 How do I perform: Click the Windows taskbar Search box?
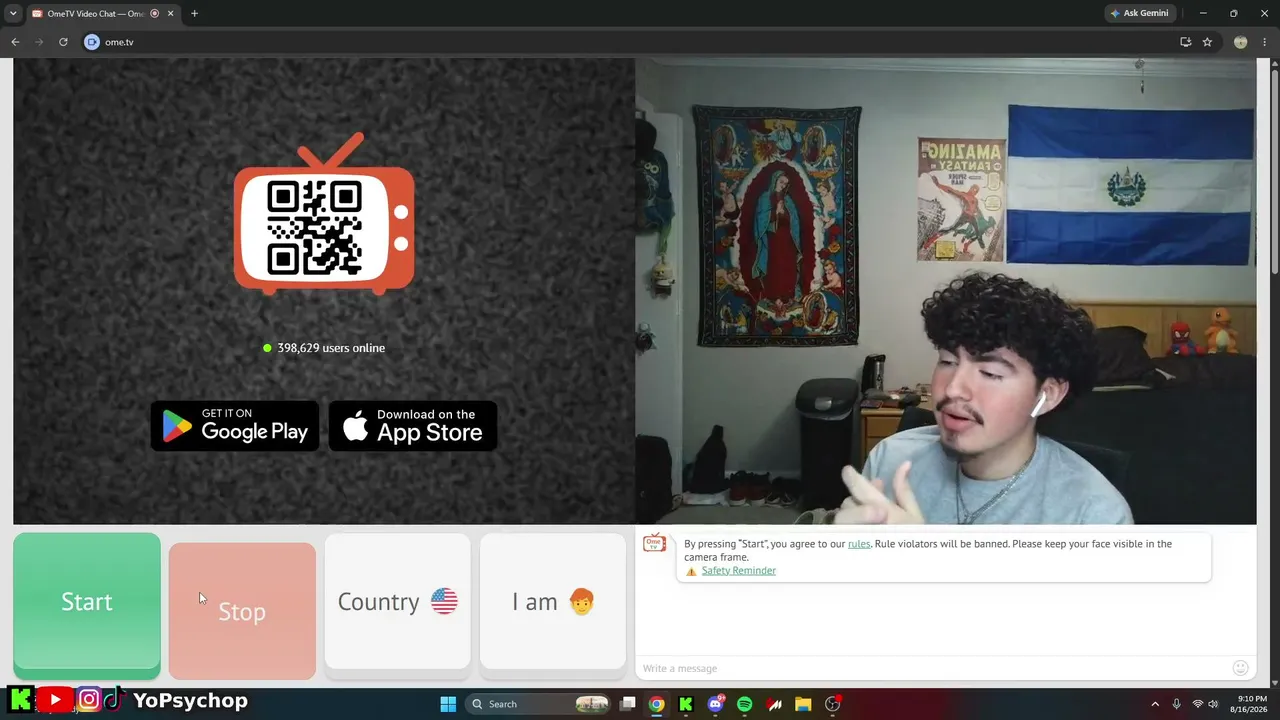(539, 704)
